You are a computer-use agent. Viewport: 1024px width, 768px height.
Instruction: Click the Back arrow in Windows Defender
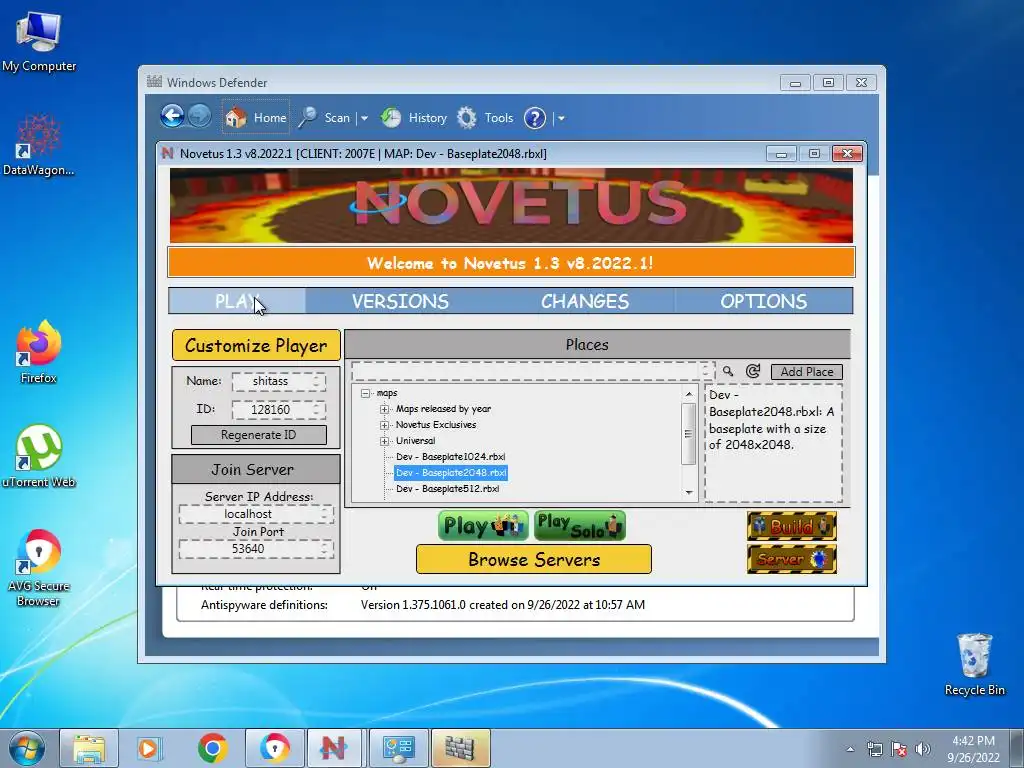(172, 117)
